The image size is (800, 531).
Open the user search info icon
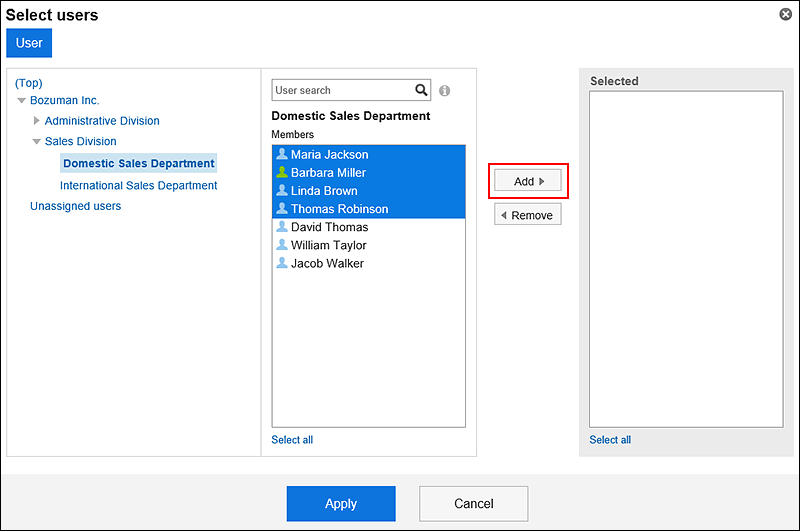click(x=444, y=91)
